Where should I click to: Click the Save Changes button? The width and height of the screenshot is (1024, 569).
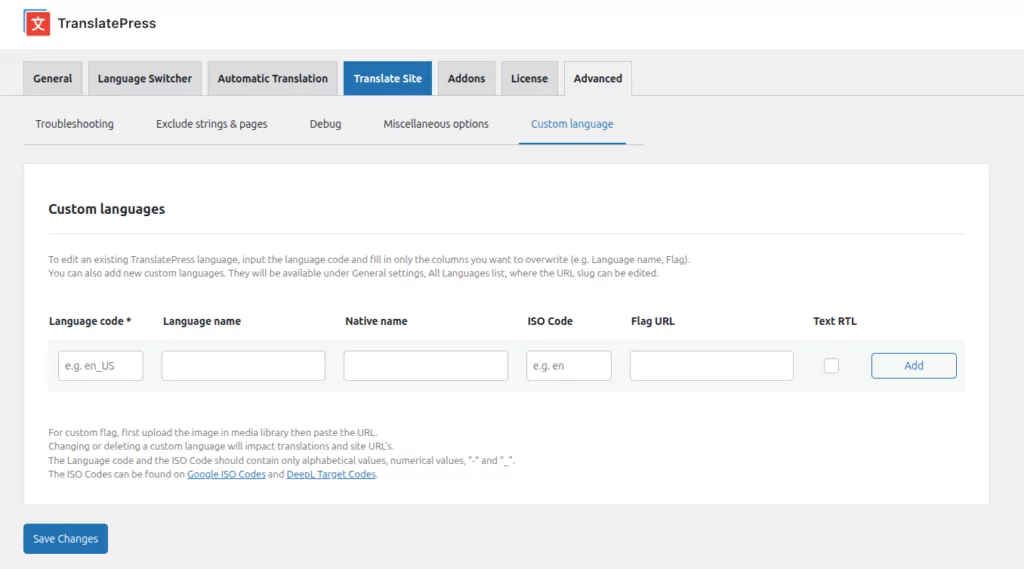pyautogui.click(x=65, y=539)
